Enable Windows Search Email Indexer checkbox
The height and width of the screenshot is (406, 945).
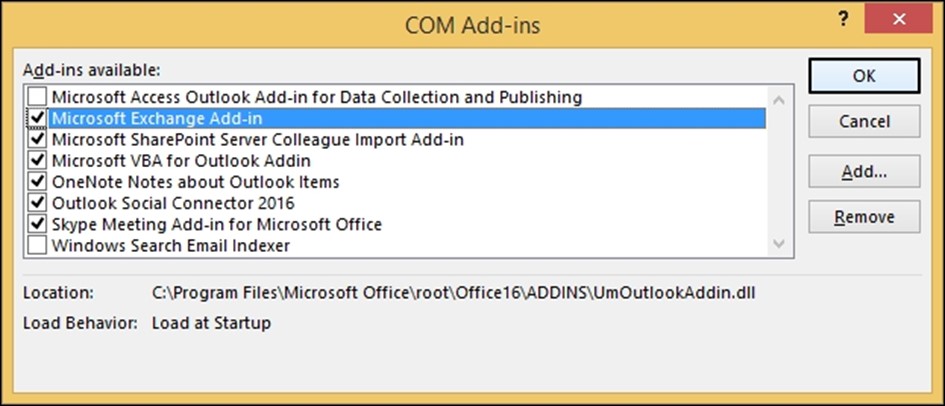(38, 245)
